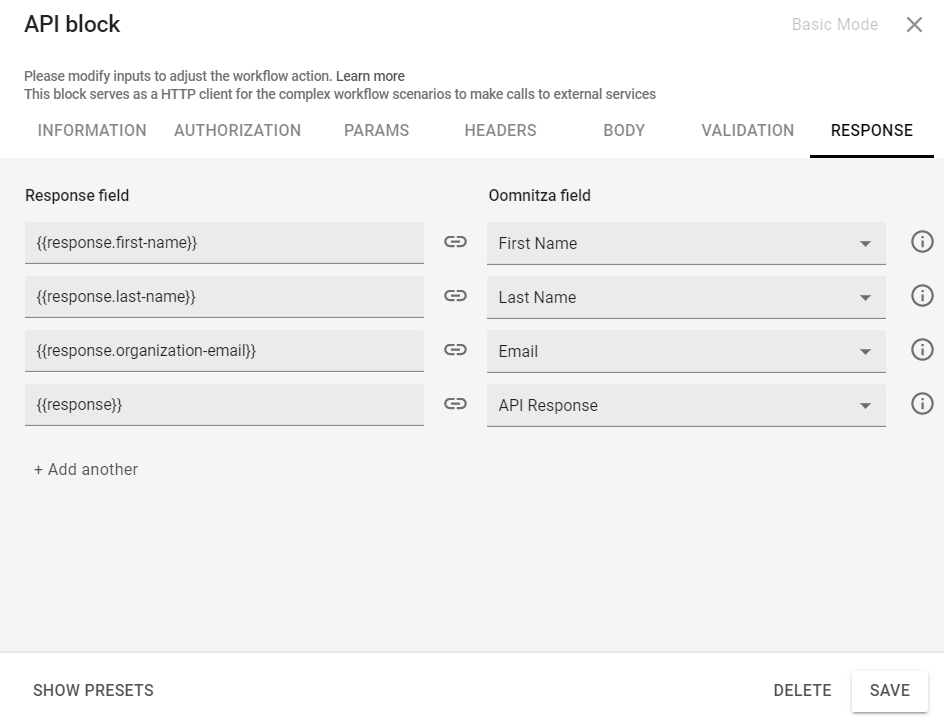Screen dimensions: 944x724
Task: Expand the API Response field dropdown
Action: [x=865, y=405]
